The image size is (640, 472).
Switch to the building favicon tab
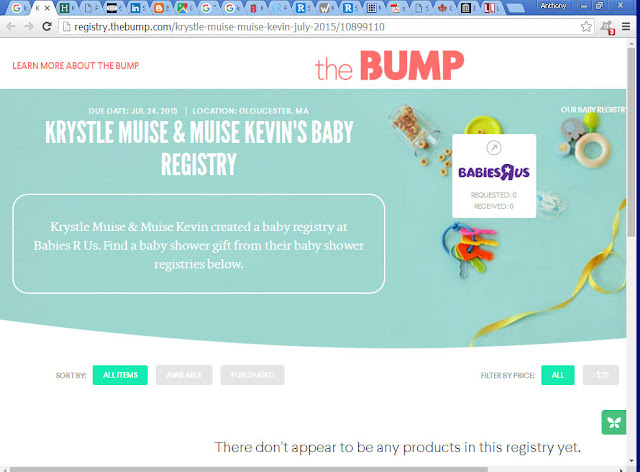point(469,7)
